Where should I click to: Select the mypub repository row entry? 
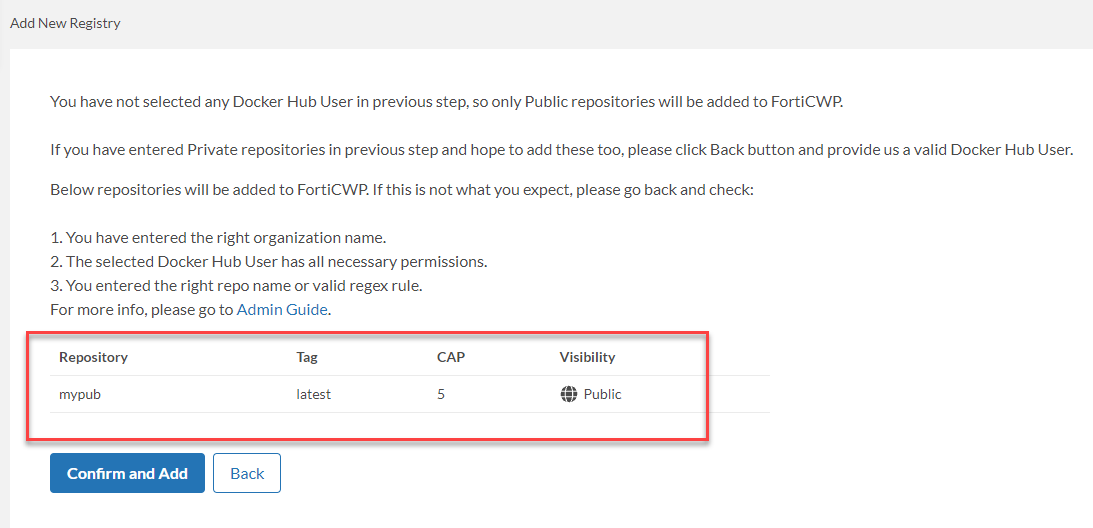pyautogui.click(x=80, y=394)
